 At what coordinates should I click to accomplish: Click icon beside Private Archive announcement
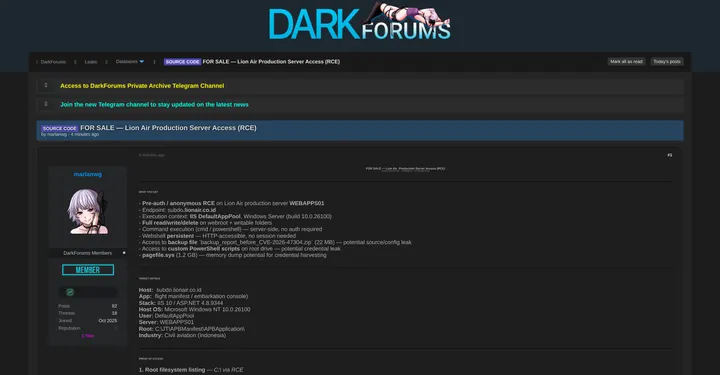pos(46,85)
